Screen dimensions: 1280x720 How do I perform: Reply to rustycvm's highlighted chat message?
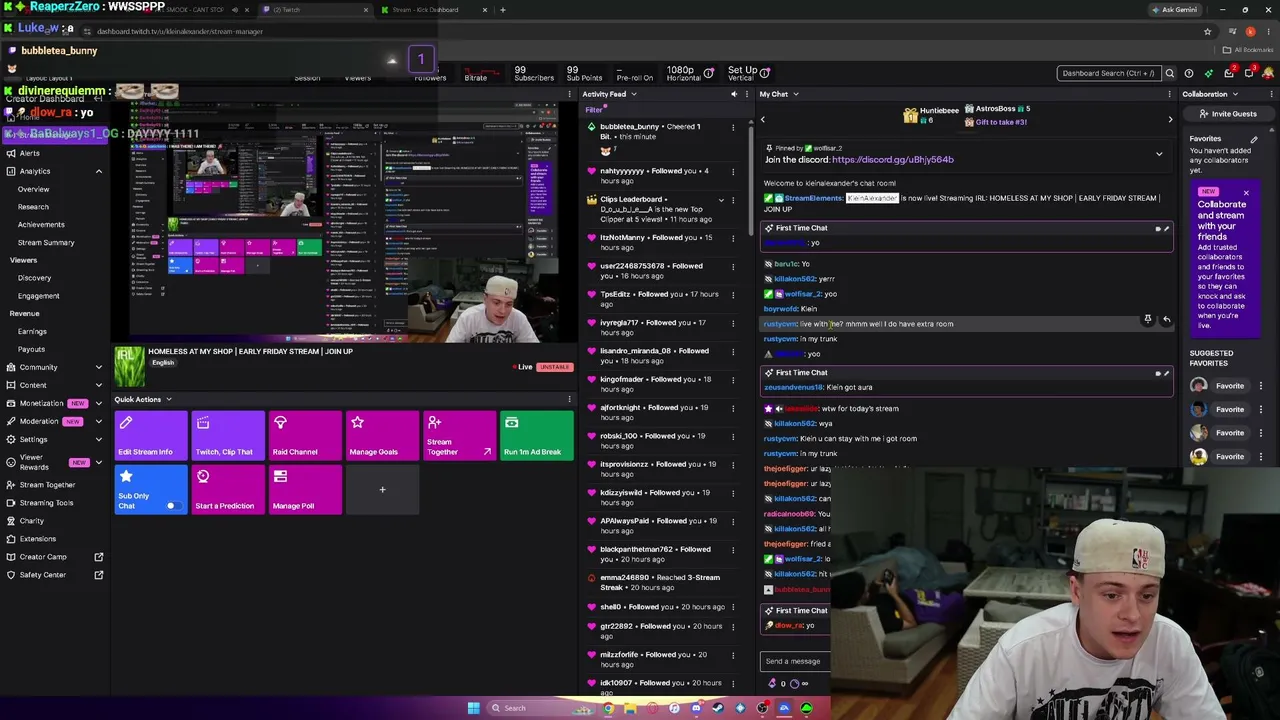pos(1166,319)
